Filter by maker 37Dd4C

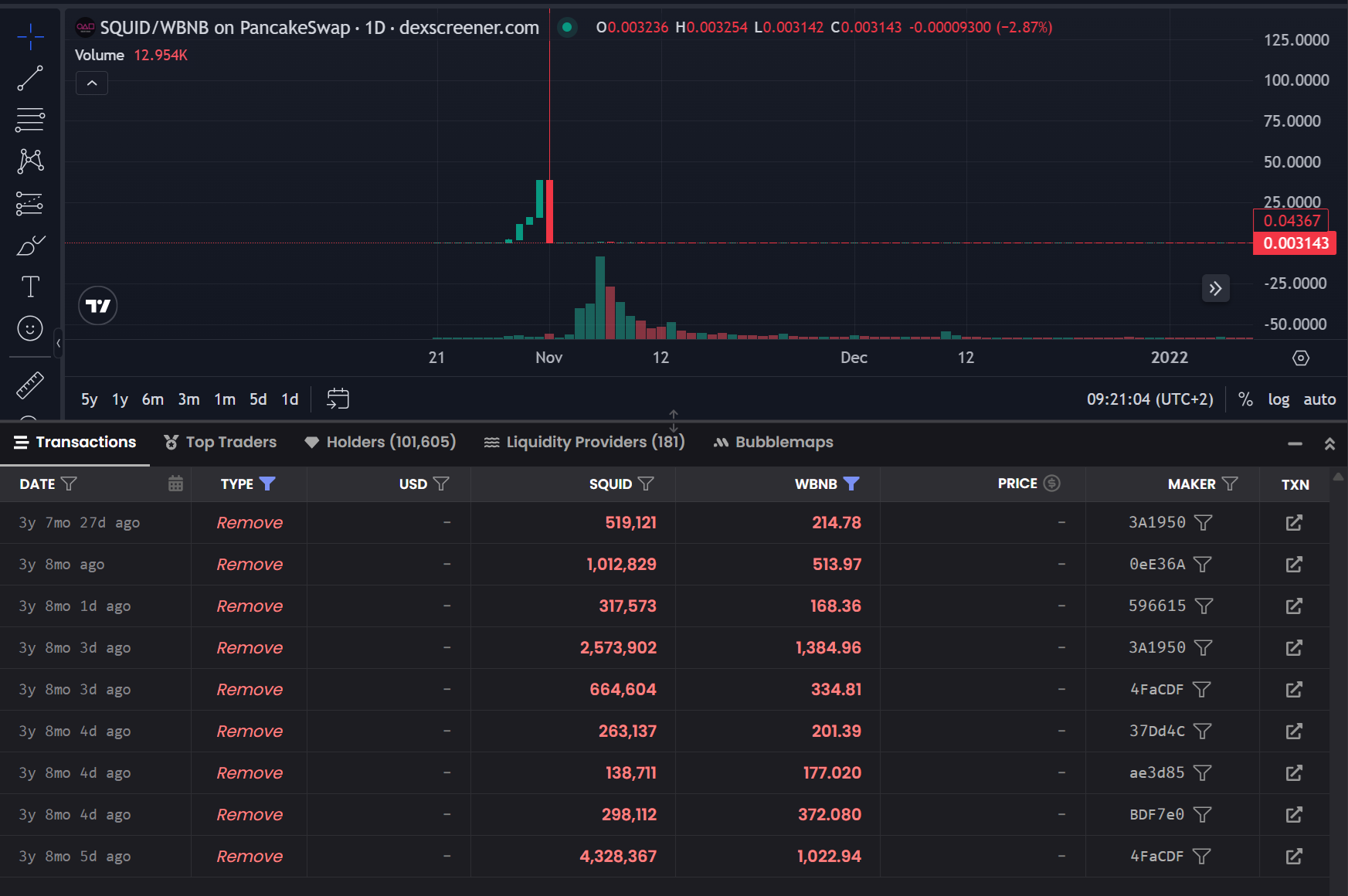(1202, 731)
